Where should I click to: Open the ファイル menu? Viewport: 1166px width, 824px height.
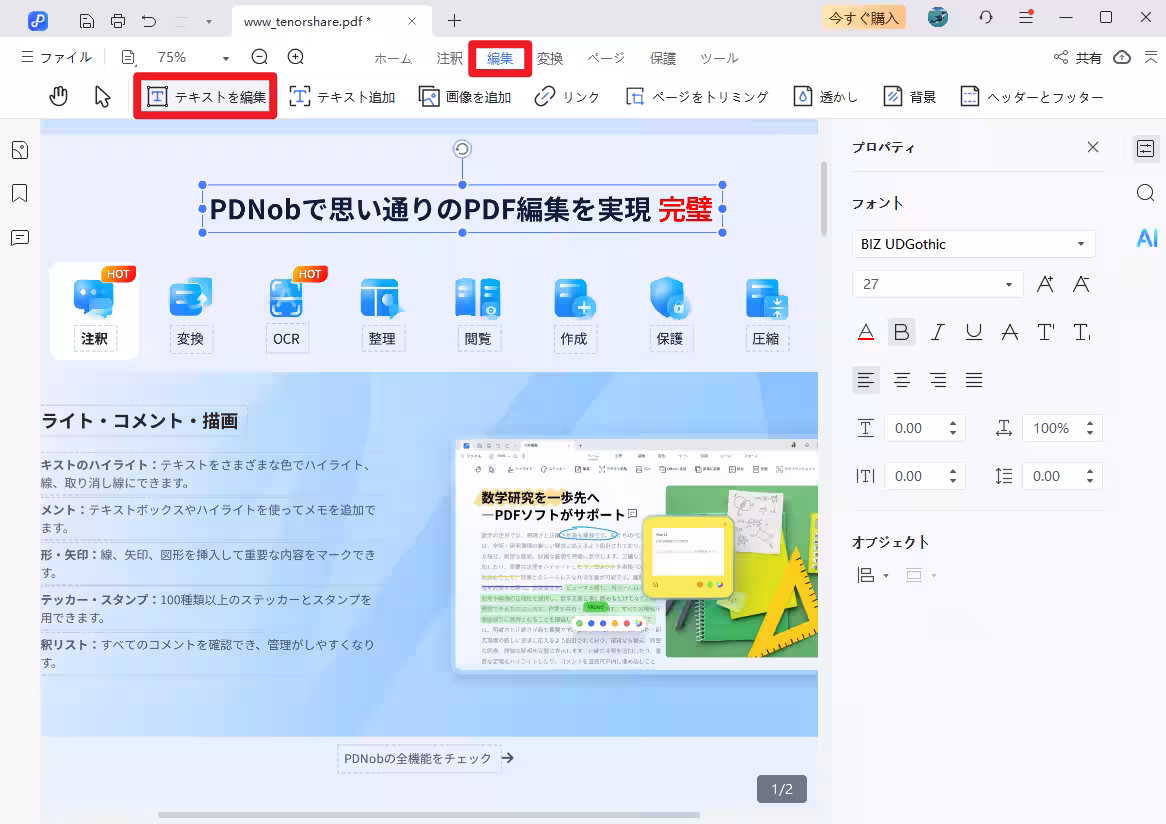55,57
